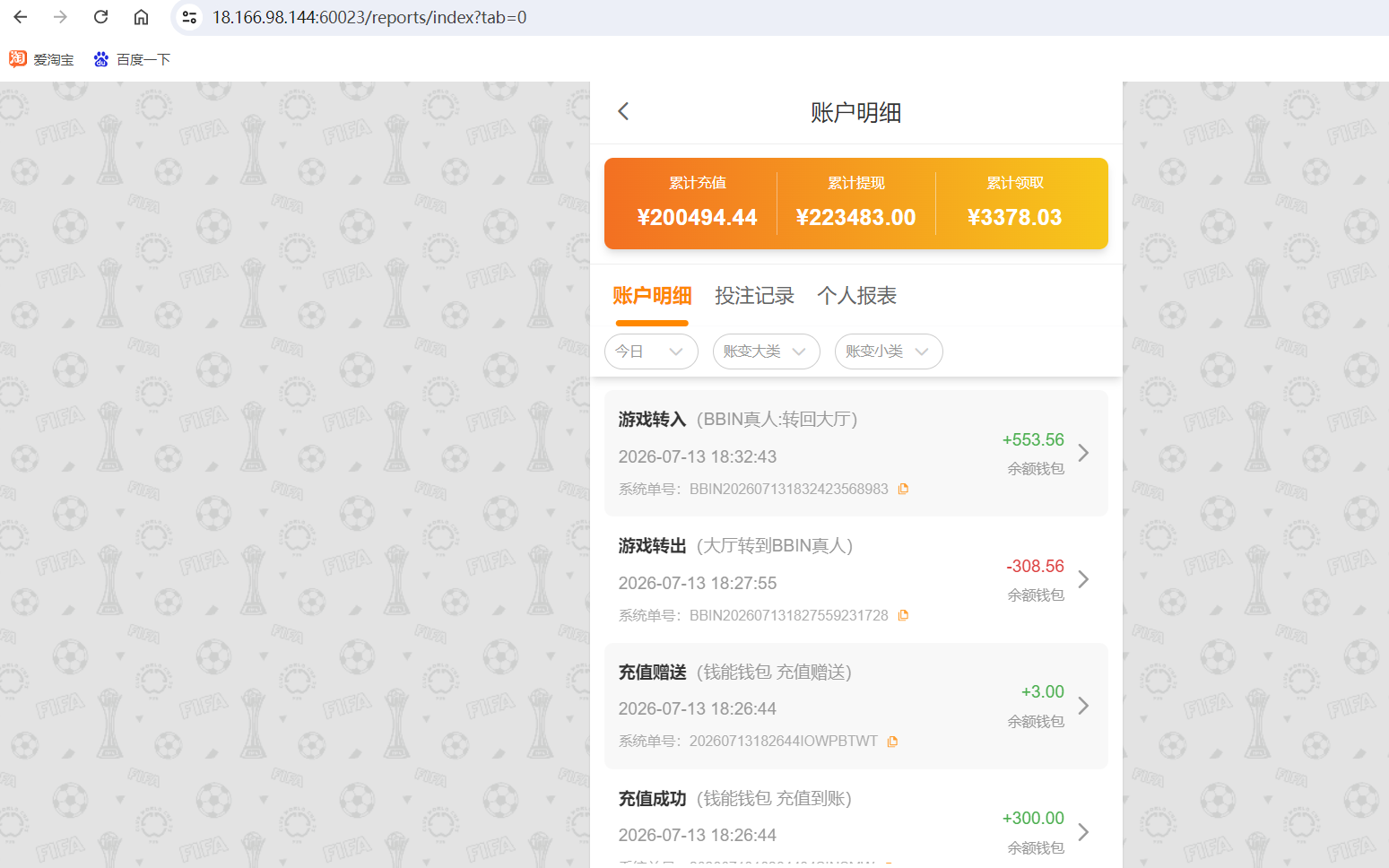The height and width of the screenshot is (868, 1389).
Task: Go back from 账户明细 page header
Action: coord(623,111)
